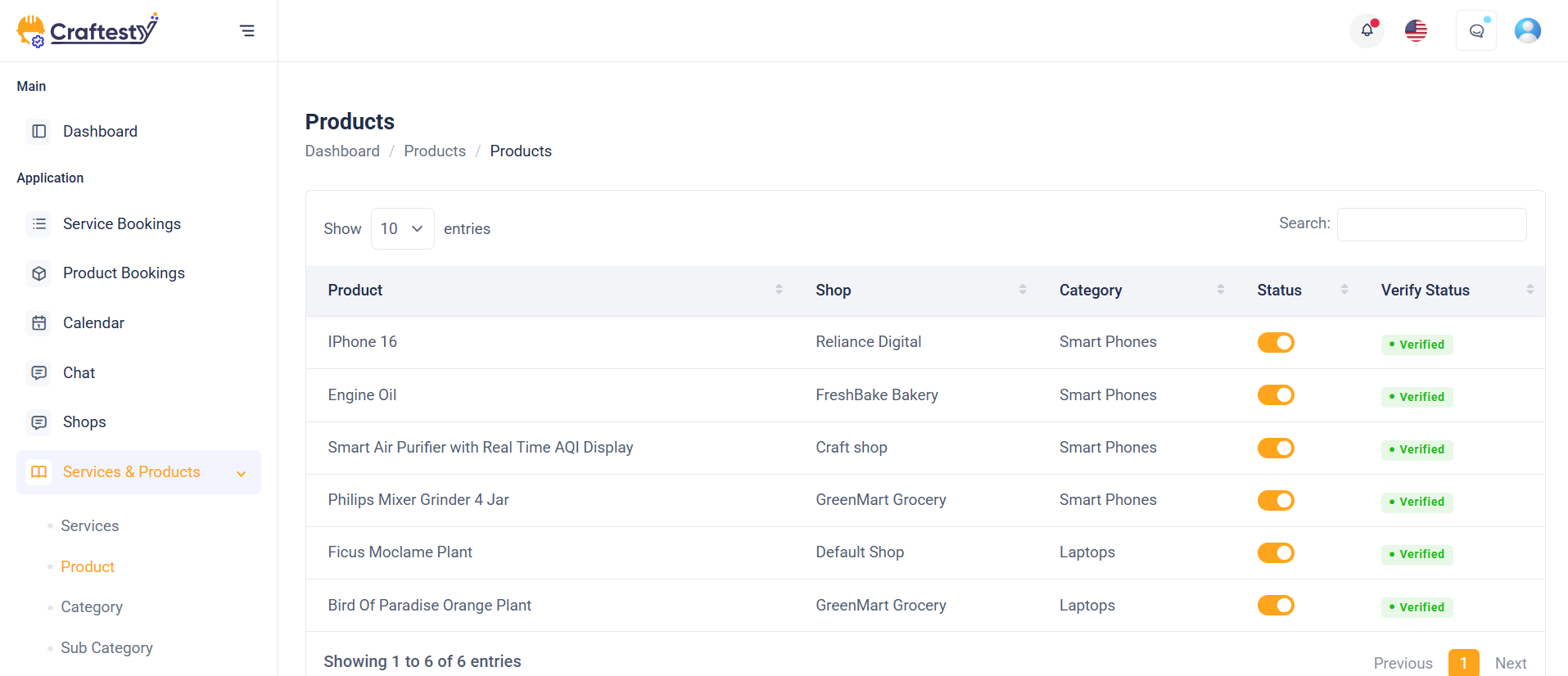
Task: Go to the Previous page
Action: tap(1403, 664)
